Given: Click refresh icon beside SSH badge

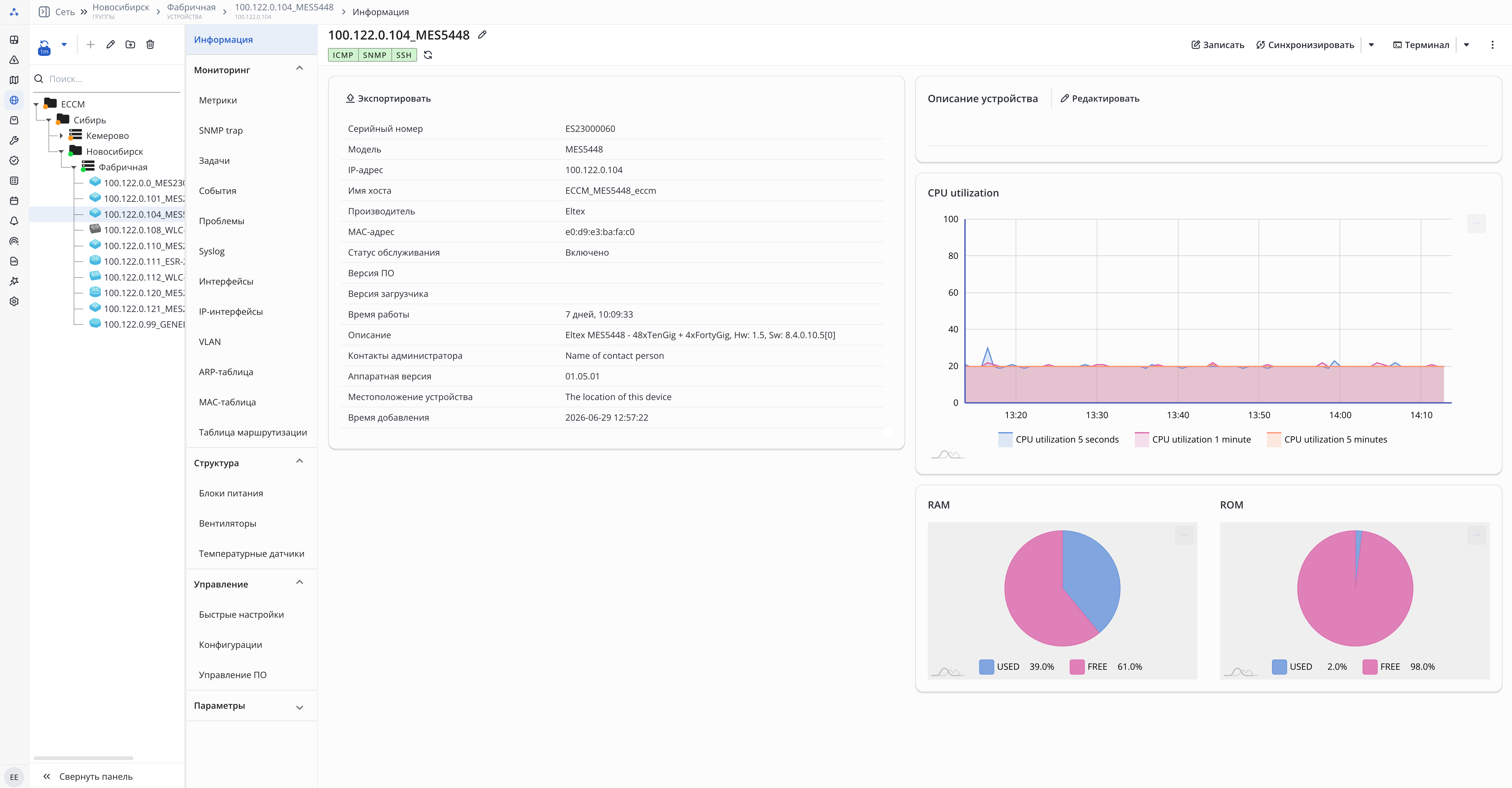Looking at the screenshot, I should [428, 55].
